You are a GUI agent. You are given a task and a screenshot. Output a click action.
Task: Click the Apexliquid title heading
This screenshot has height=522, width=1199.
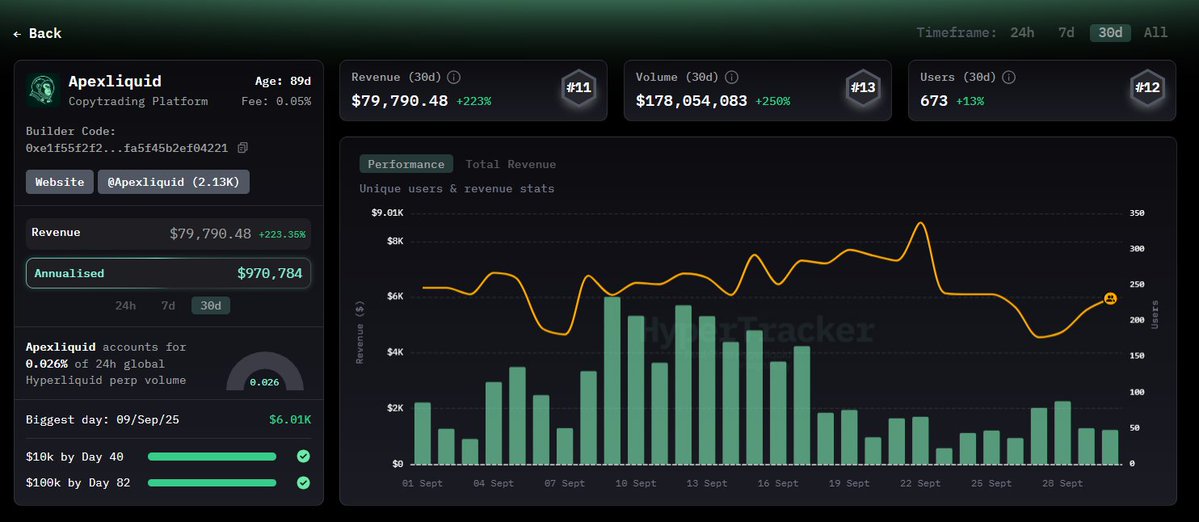[115, 81]
